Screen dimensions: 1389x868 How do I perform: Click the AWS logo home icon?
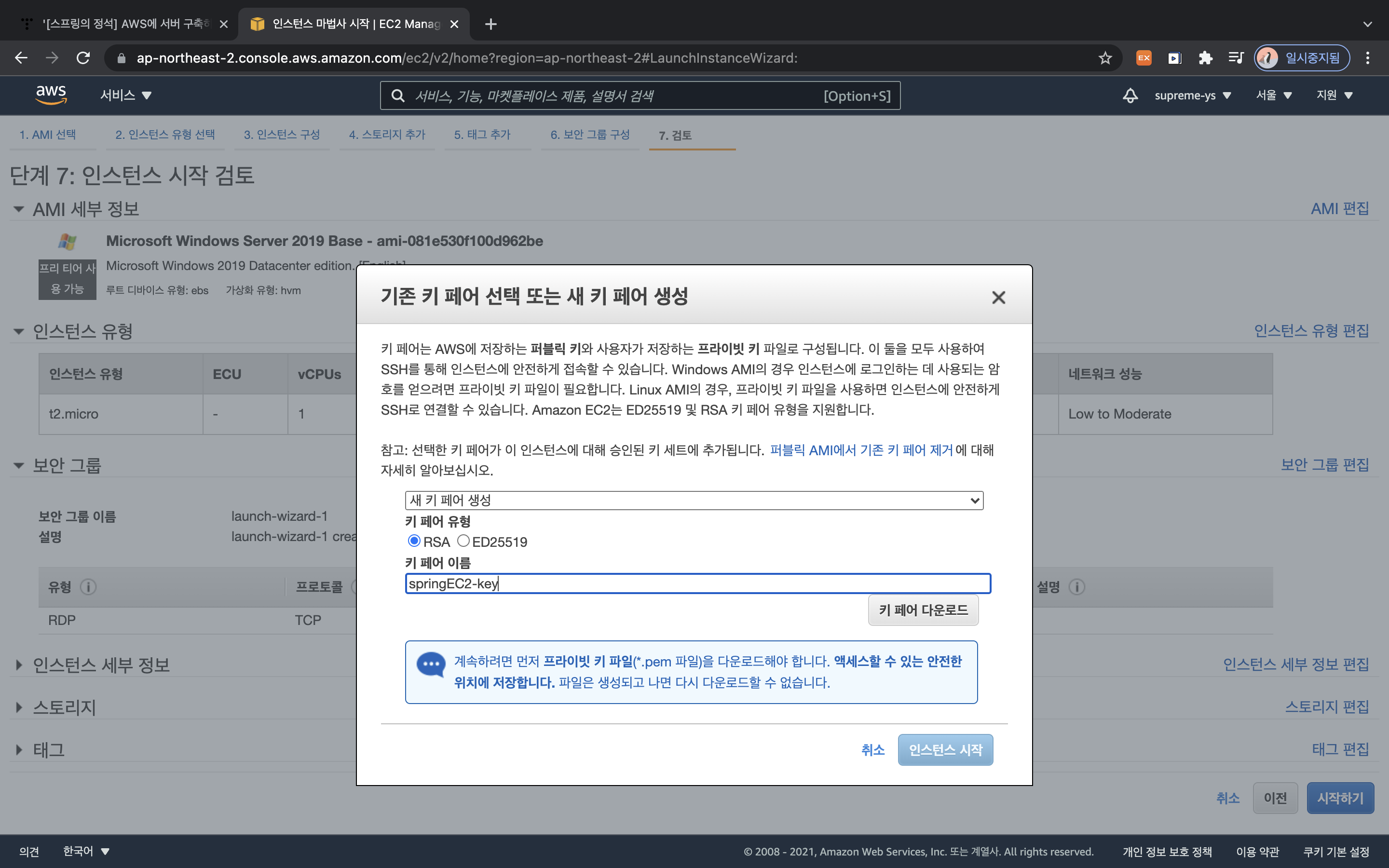pyautogui.click(x=51, y=95)
